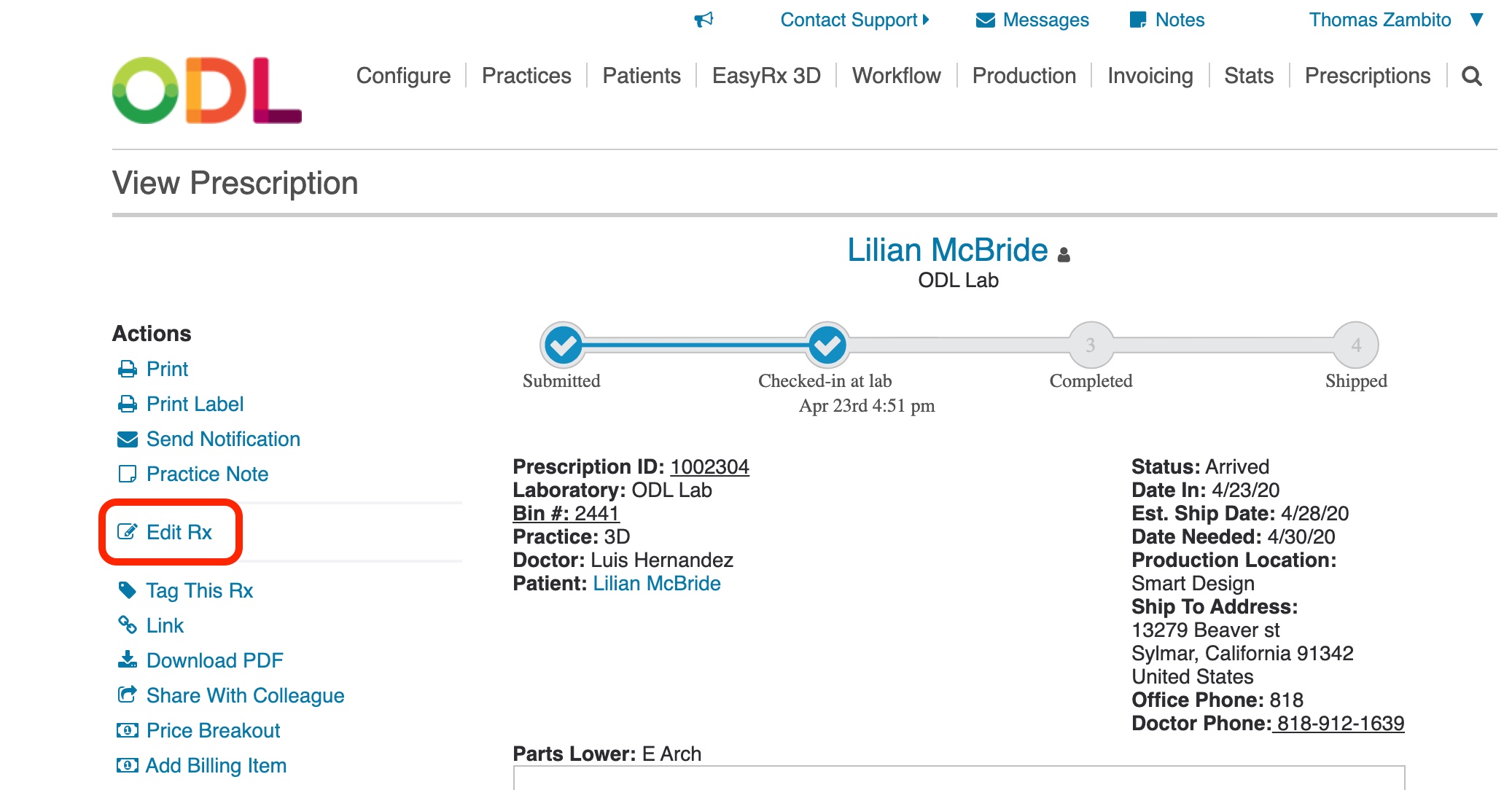Click the ODL logo

pyautogui.click(x=207, y=90)
